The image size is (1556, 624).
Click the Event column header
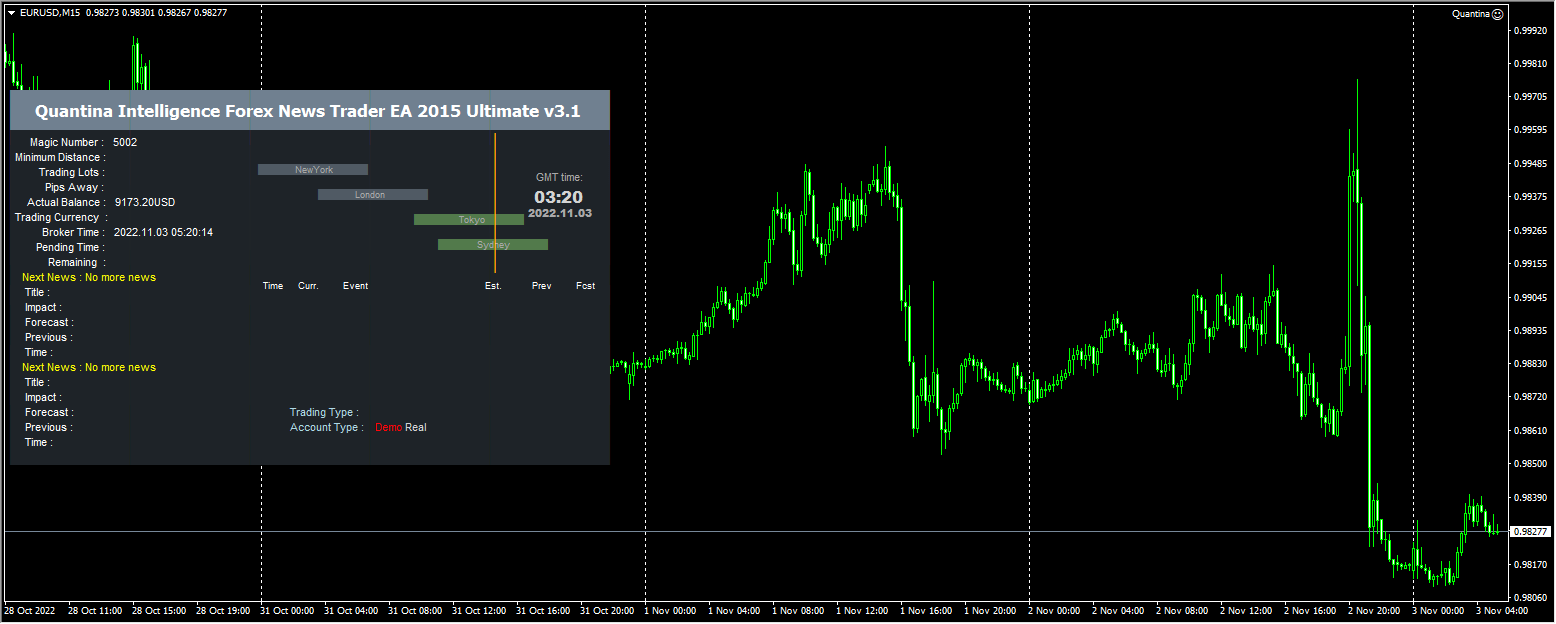tap(355, 286)
